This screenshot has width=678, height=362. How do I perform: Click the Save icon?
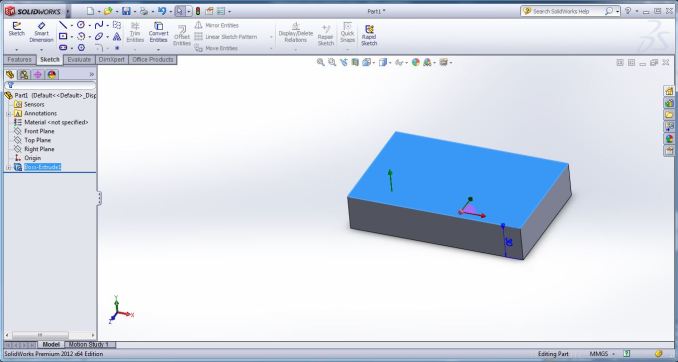pyautogui.click(x=126, y=11)
